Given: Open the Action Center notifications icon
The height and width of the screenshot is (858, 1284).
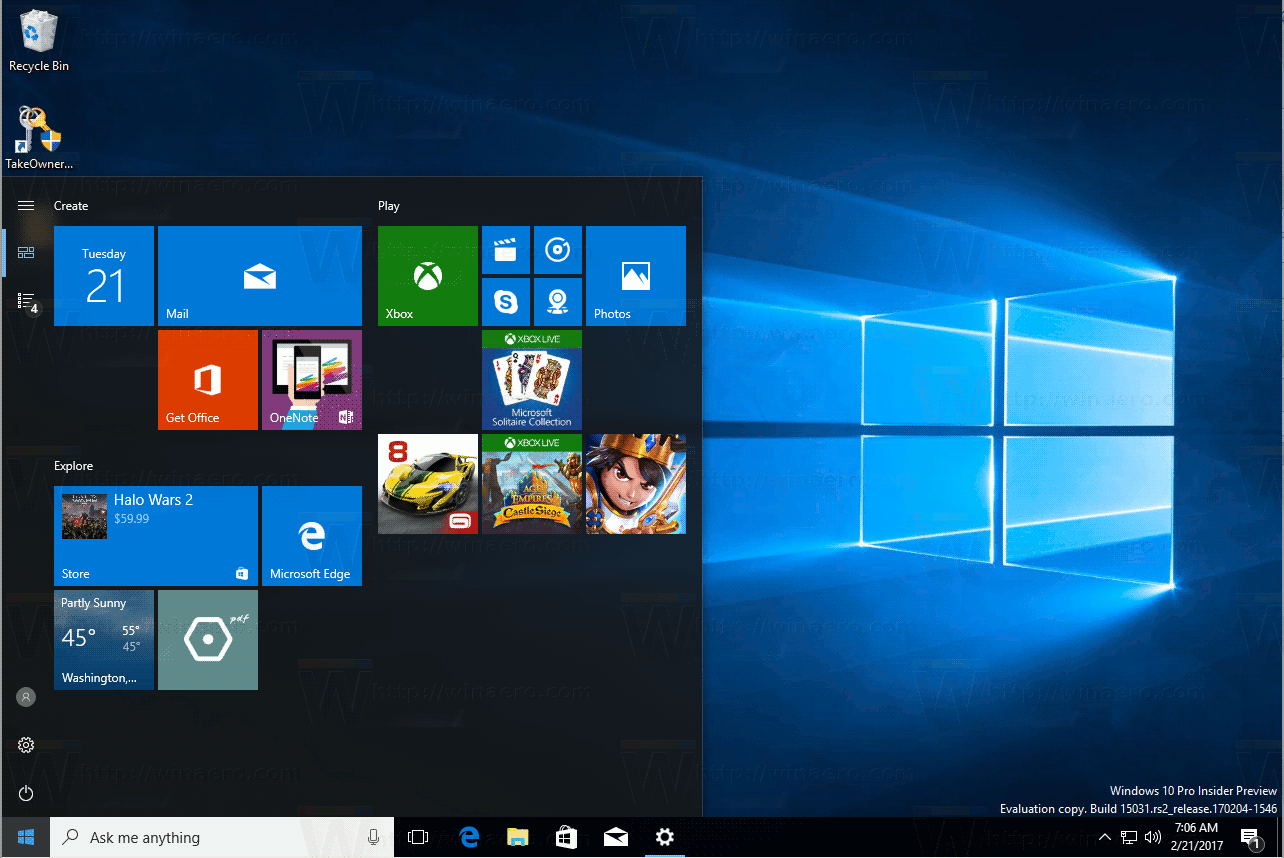Looking at the screenshot, I should (1250, 837).
